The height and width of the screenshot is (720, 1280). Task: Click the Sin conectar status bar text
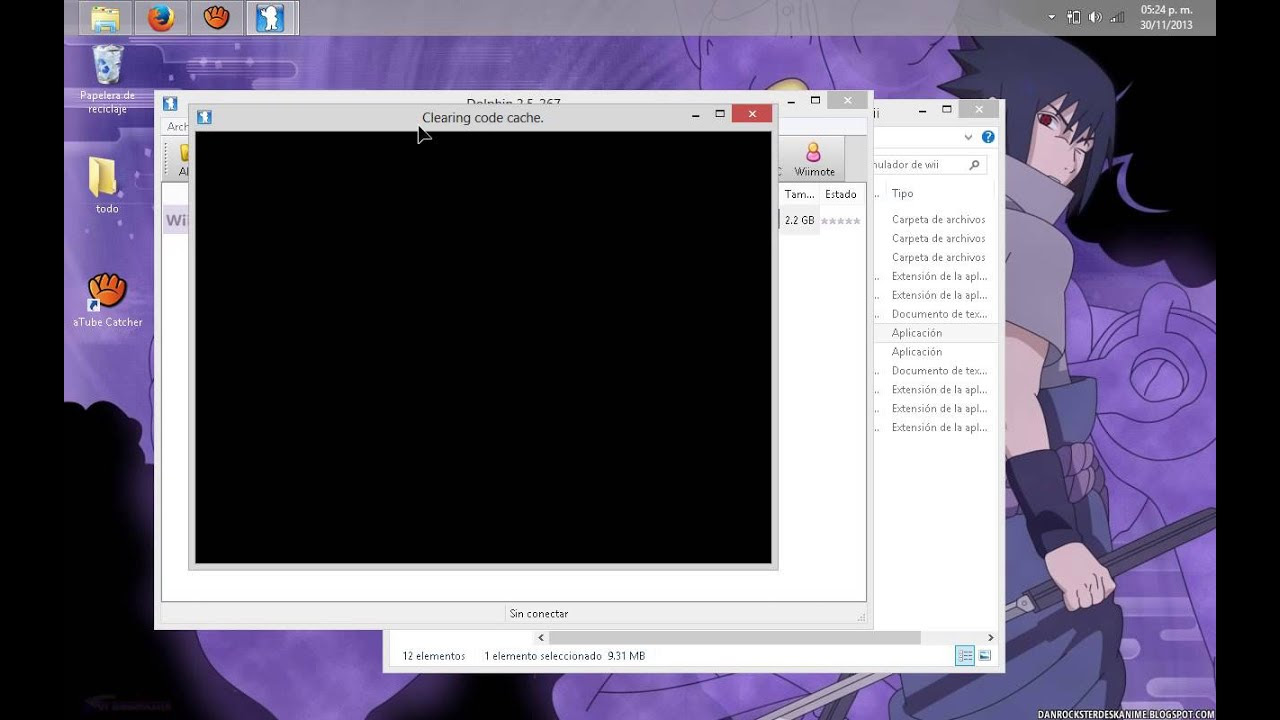click(538, 614)
